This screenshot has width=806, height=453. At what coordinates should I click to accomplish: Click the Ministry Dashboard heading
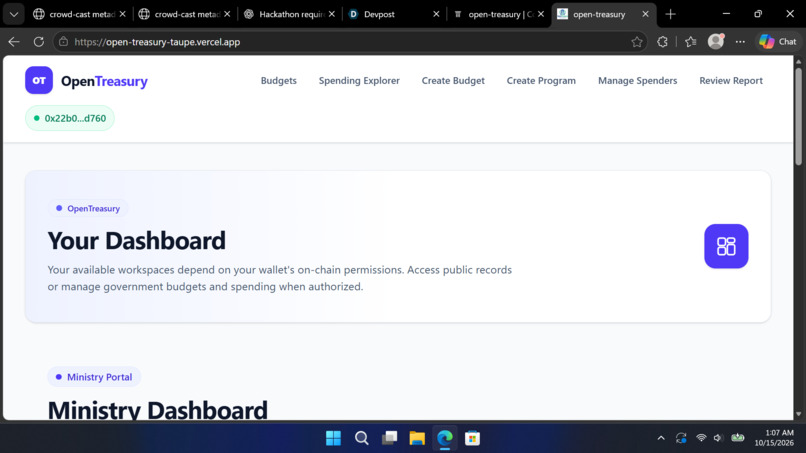[x=158, y=410]
